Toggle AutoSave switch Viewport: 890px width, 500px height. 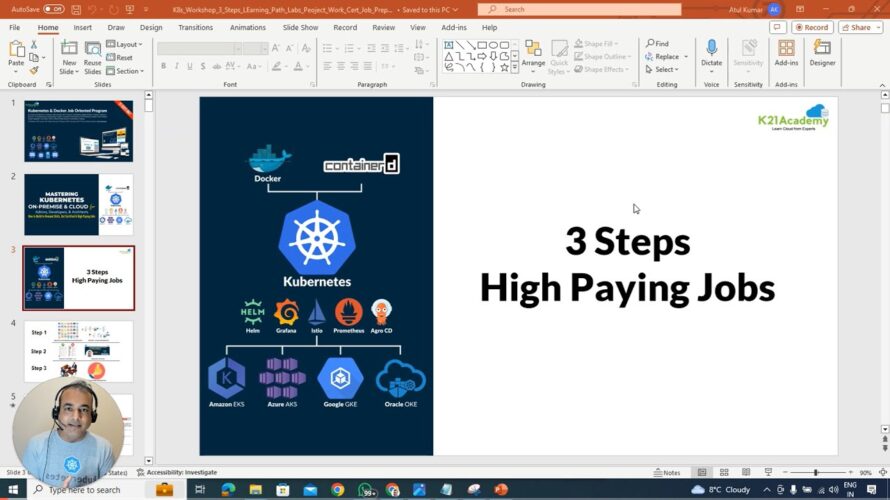tap(53, 9)
